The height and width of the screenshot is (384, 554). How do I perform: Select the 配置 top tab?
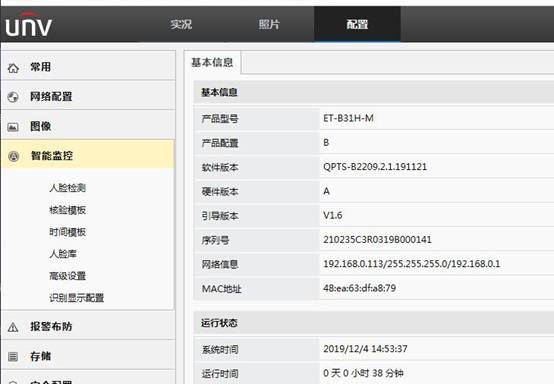357,24
